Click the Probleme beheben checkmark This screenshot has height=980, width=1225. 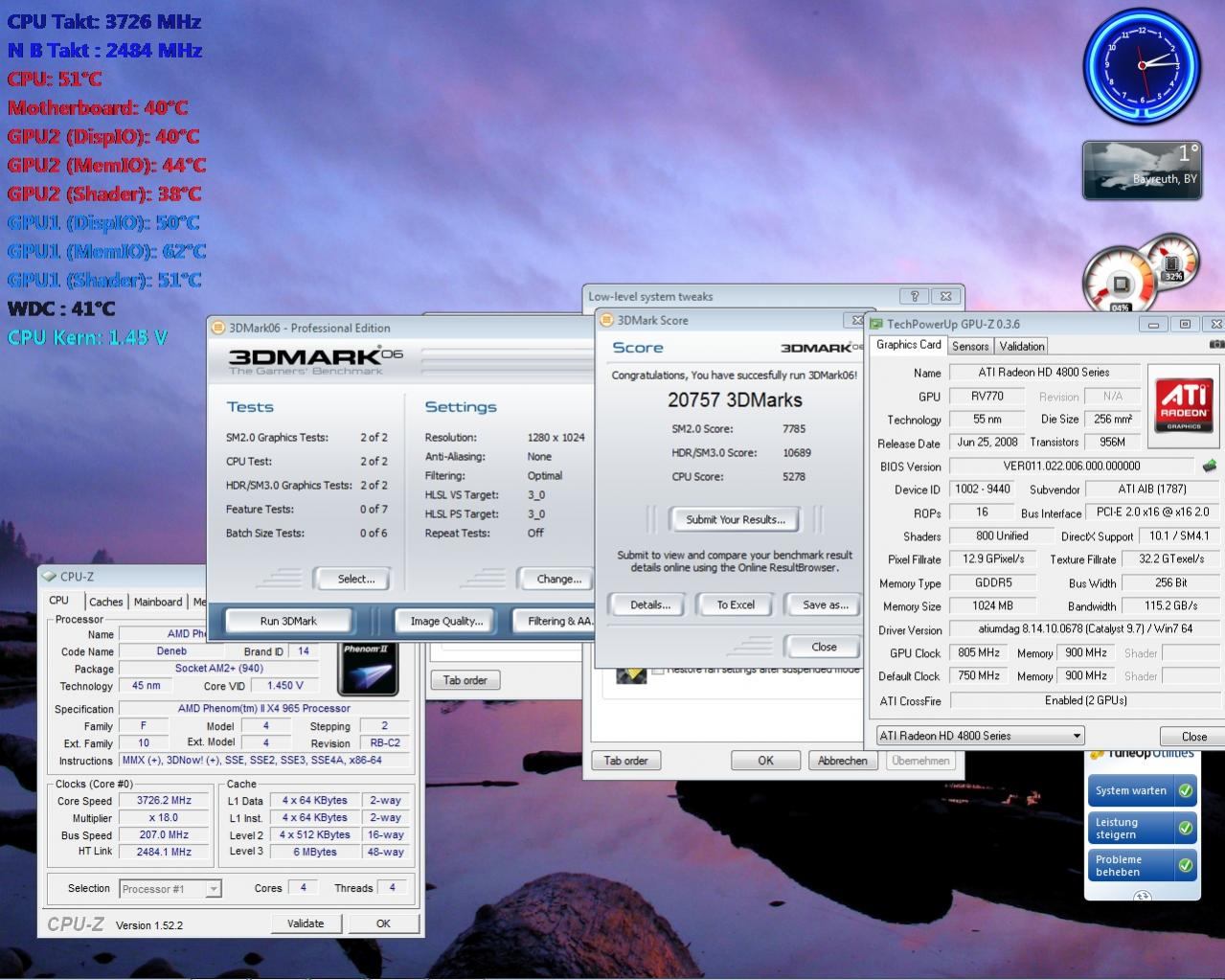click(1185, 866)
